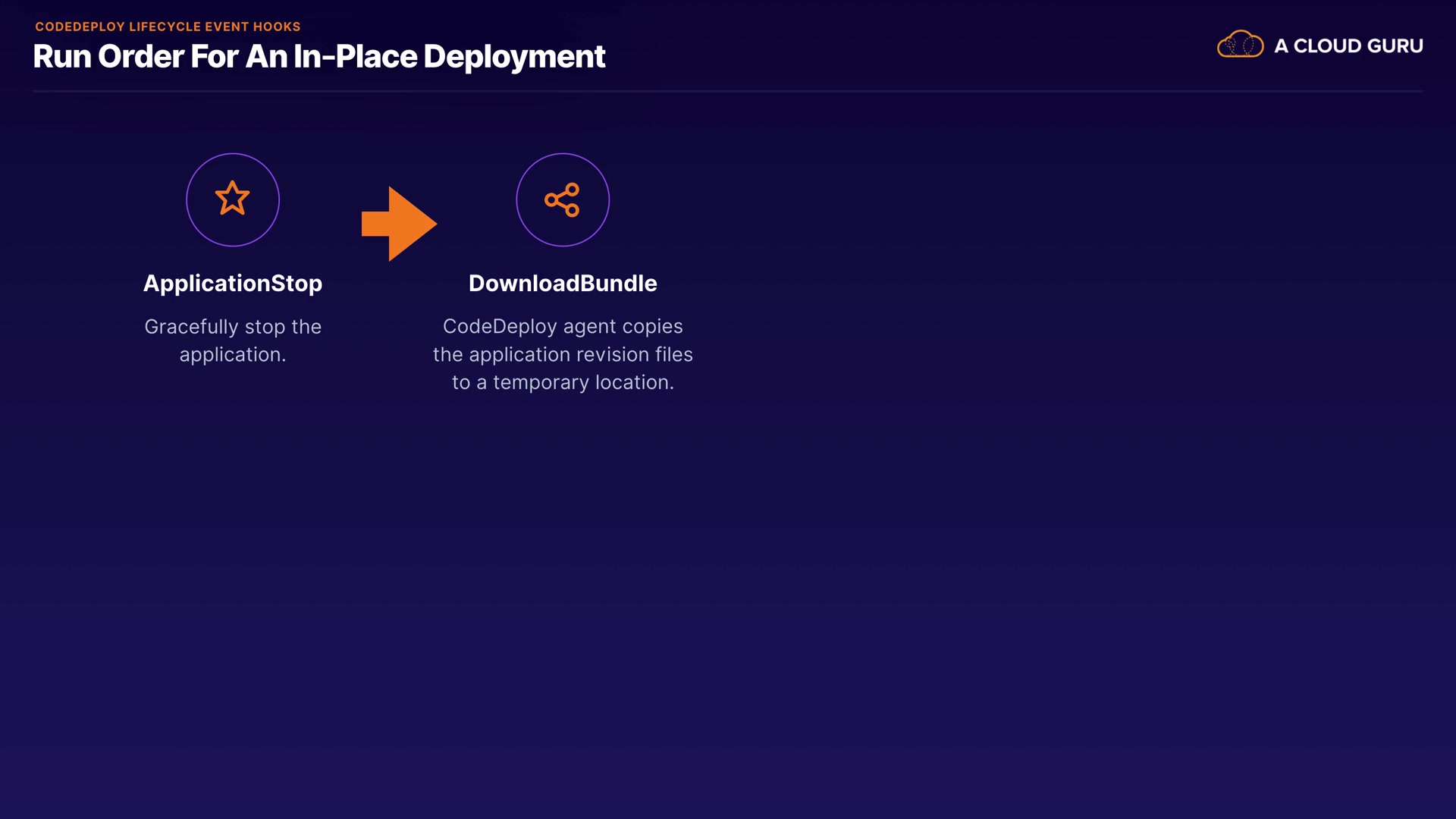Click the 'the application revision files' line

tap(563, 355)
